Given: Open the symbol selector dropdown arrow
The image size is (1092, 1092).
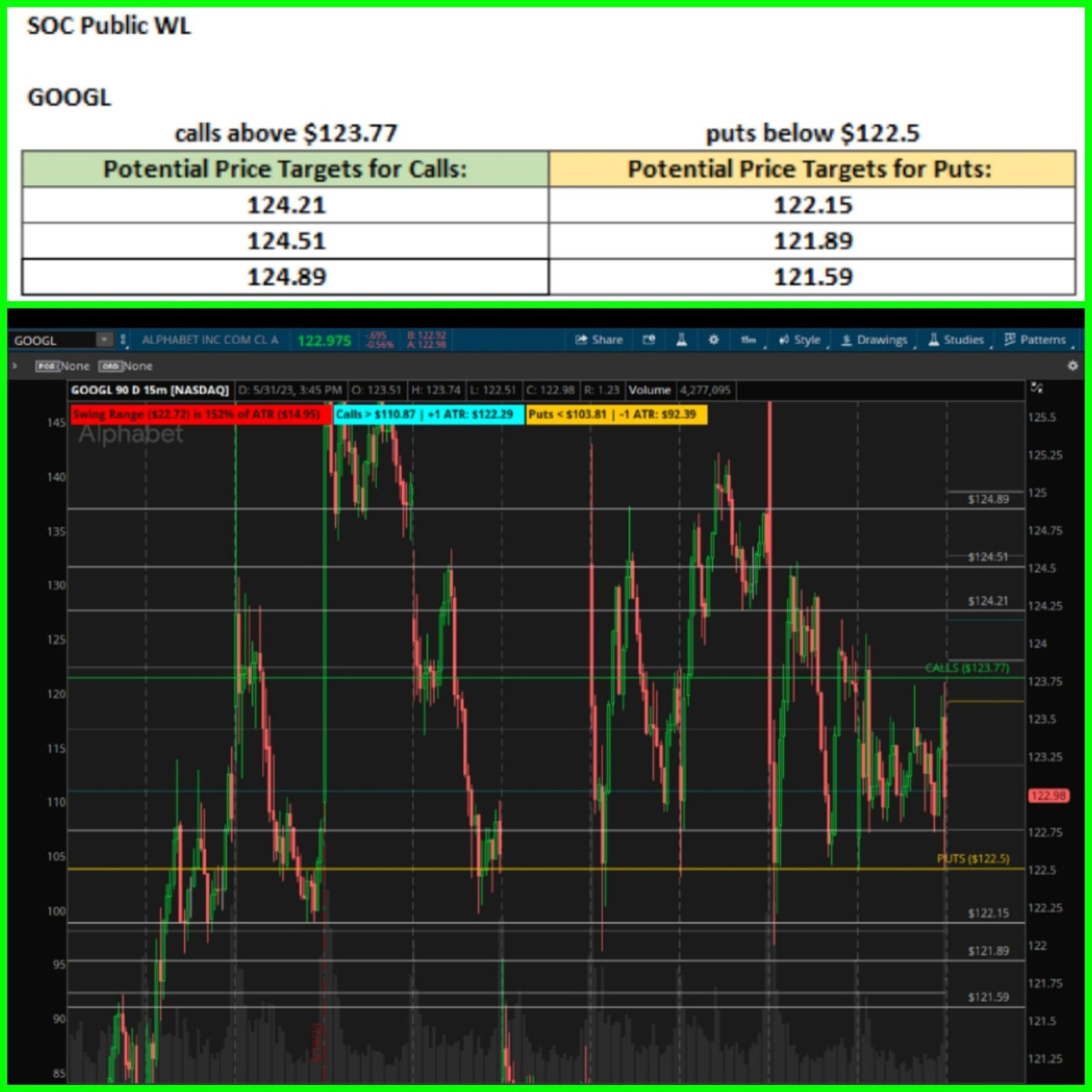Looking at the screenshot, I should pos(104,339).
